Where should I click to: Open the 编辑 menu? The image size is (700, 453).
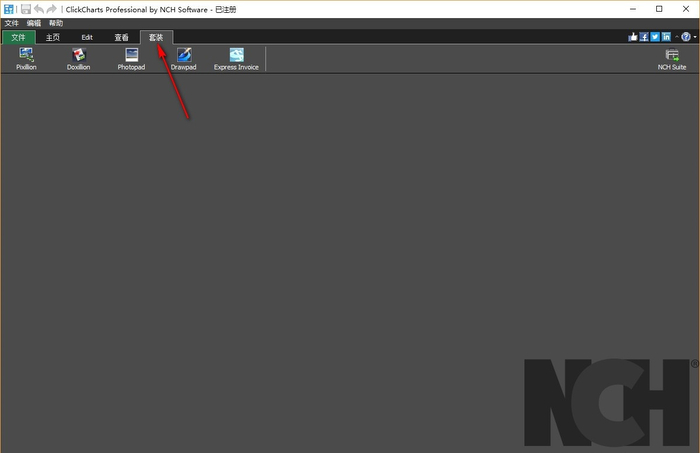34,22
